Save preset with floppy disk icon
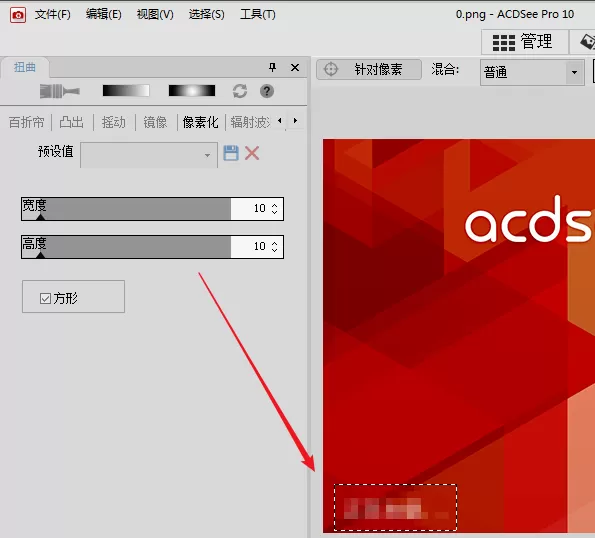Viewport: 595px width, 538px height. click(x=231, y=153)
